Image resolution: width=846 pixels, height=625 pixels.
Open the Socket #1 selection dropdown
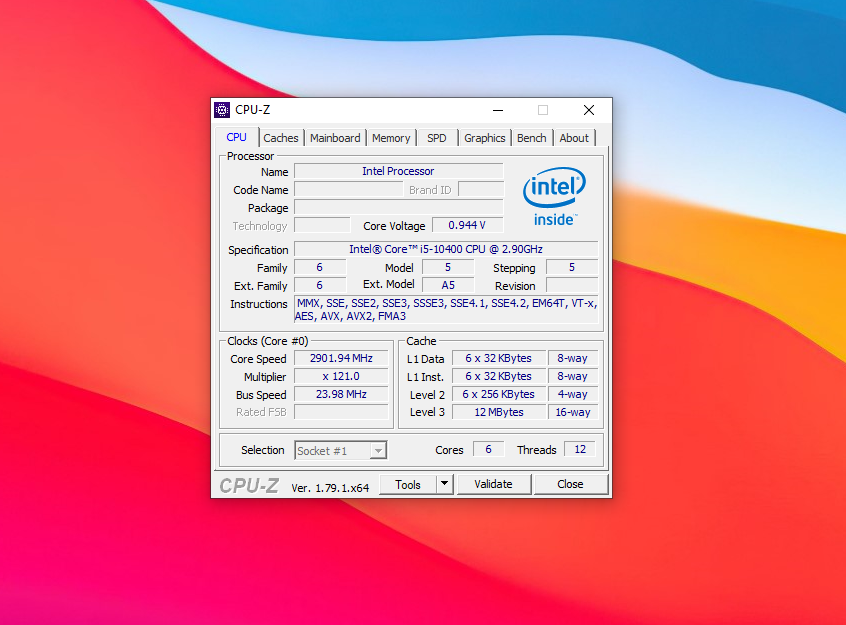coord(340,451)
